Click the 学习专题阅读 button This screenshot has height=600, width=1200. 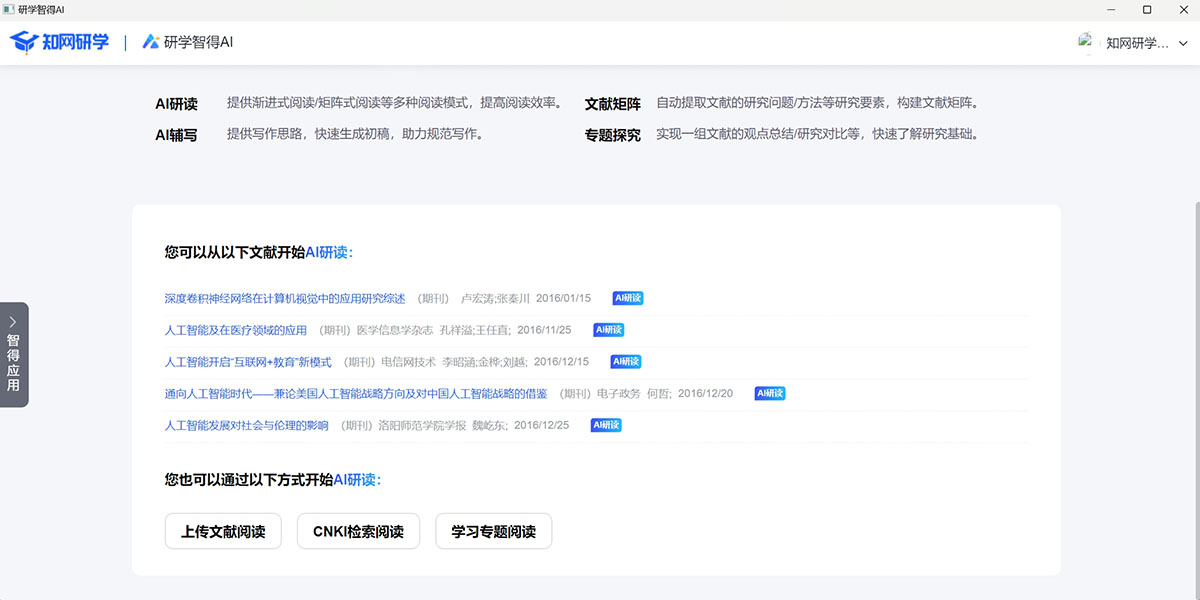click(493, 532)
